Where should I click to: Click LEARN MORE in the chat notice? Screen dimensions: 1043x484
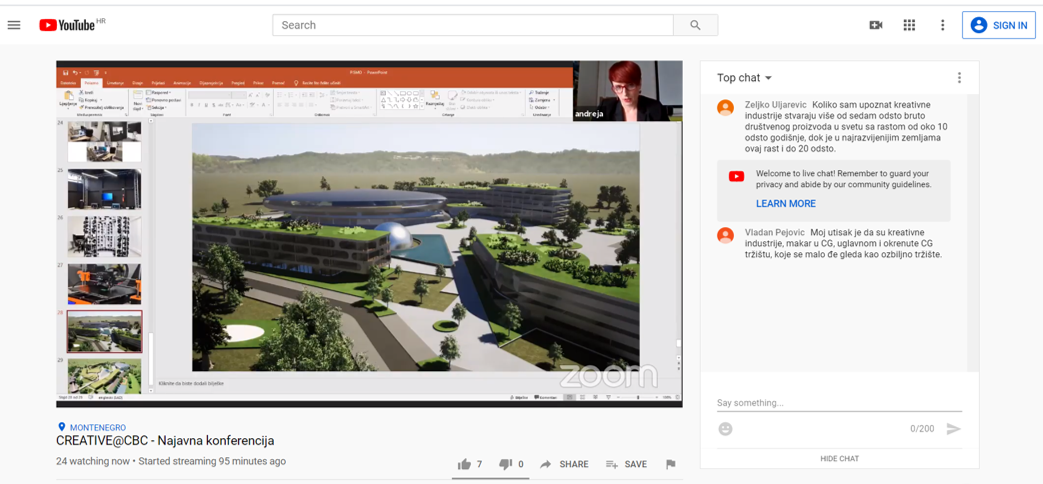click(x=786, y=204)
